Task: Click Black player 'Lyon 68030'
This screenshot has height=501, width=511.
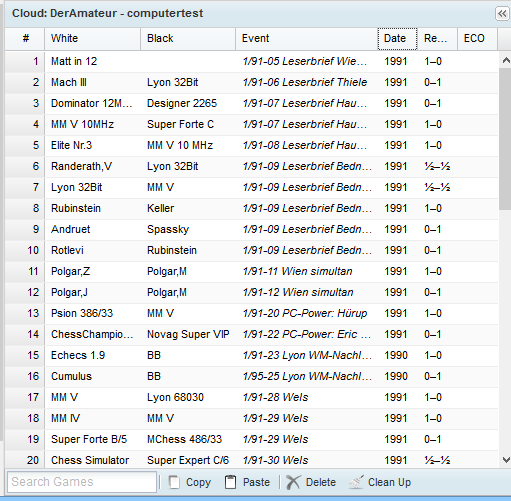Action: pyautogui.click(x=175, y=397)
